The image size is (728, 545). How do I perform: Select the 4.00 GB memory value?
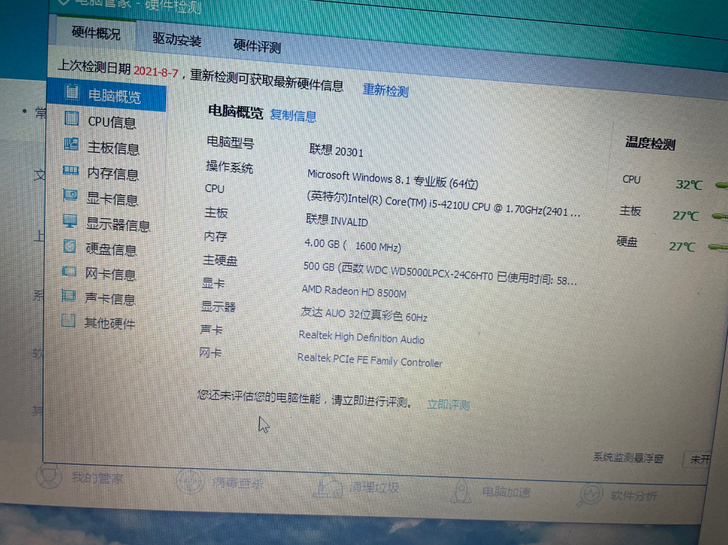pos(352,245)
